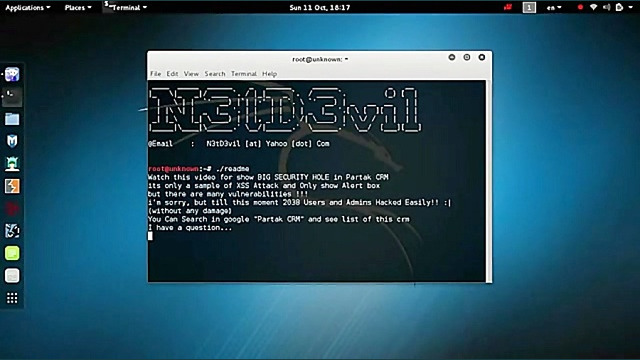Viewport: 640px width, 360px height.
Task: Open Burp Suite dock icon
Action: pos(12,186)
